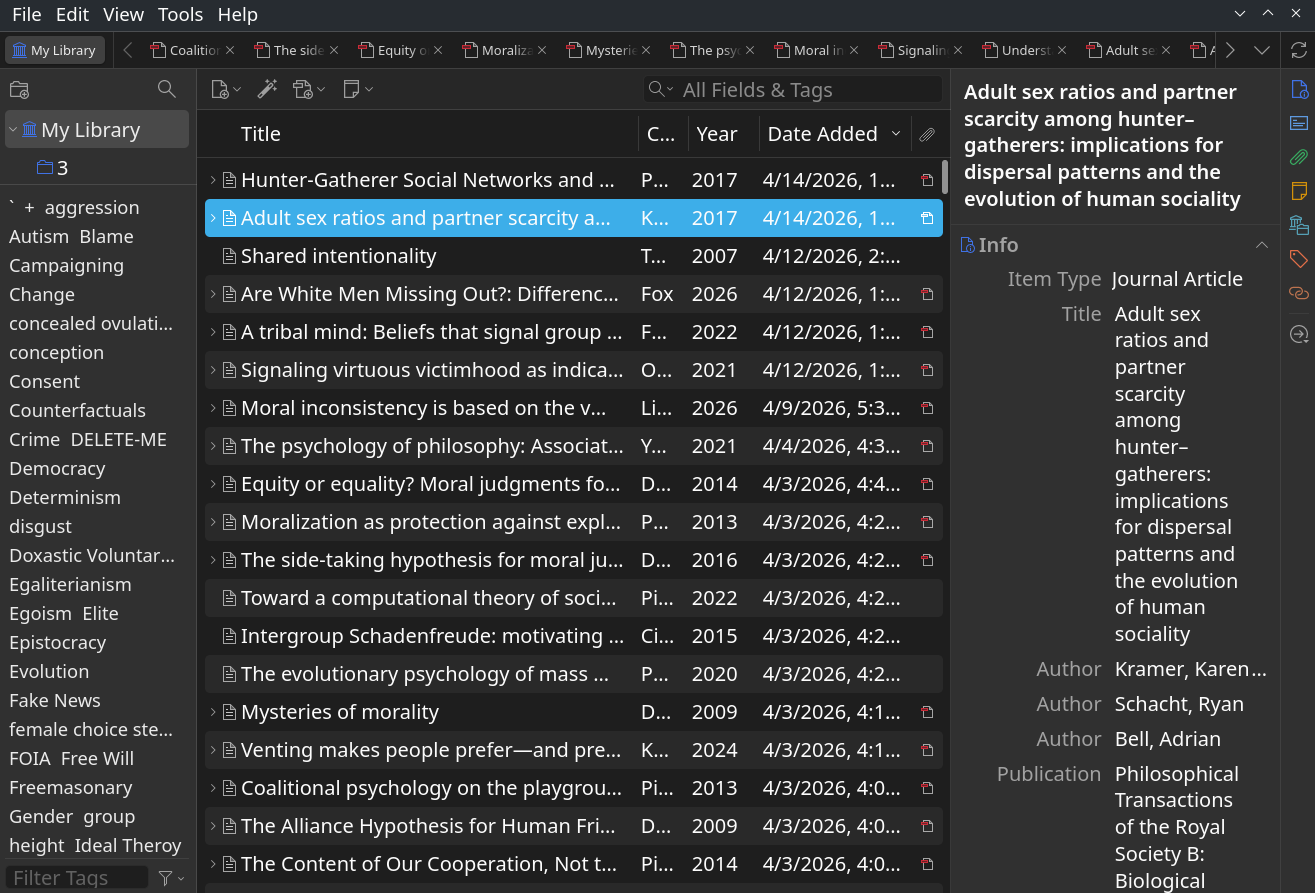Show the Related section via side navigation
Screen dimensions: 1315x893
[x=1298, y=293]
